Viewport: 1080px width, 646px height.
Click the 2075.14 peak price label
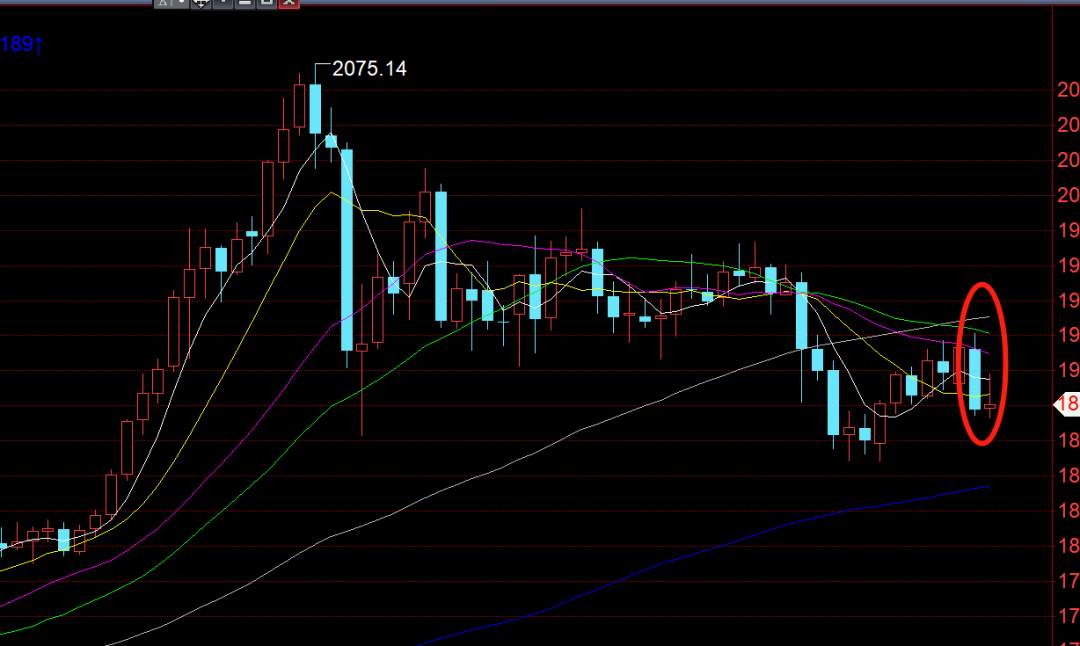point(369,69)
